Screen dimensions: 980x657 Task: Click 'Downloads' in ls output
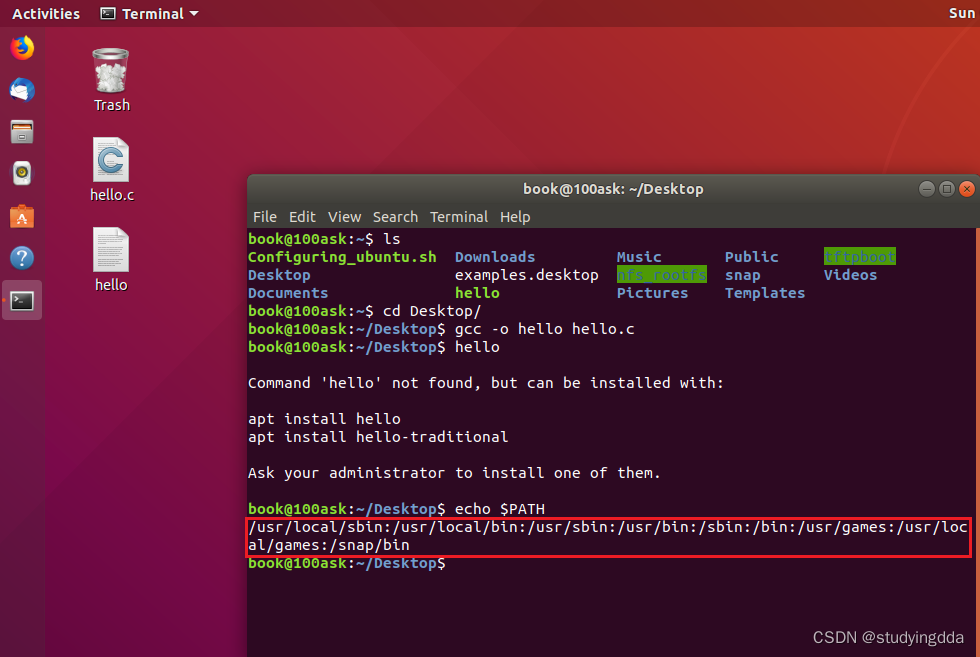pos(495,257)
